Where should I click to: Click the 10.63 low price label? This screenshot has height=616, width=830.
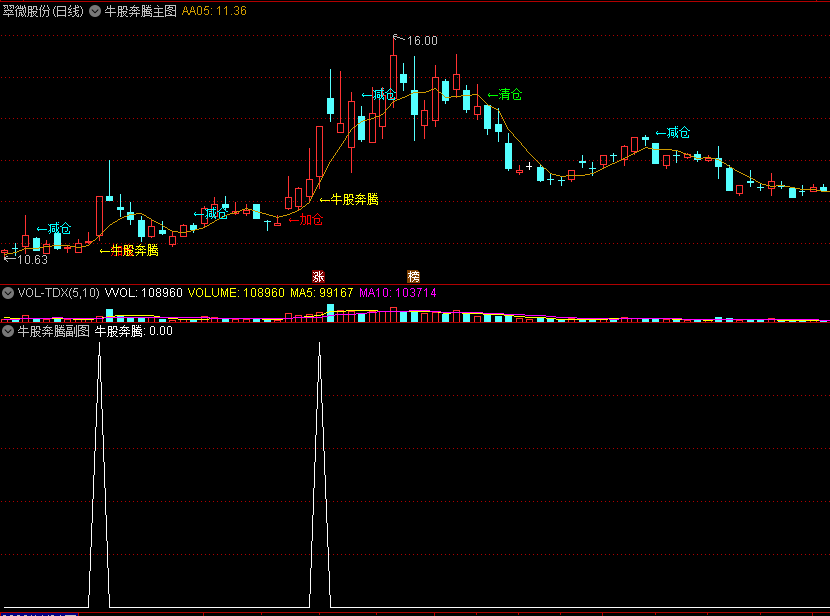32,260
